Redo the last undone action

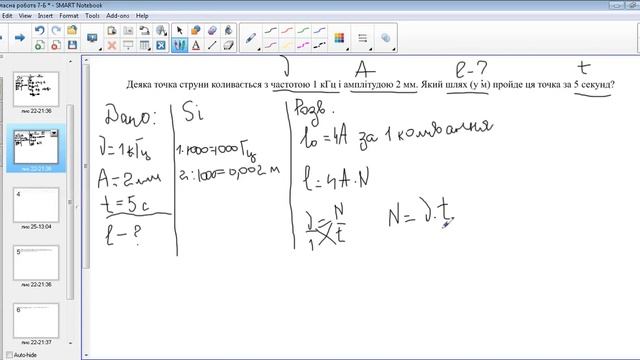click(56, 30)
